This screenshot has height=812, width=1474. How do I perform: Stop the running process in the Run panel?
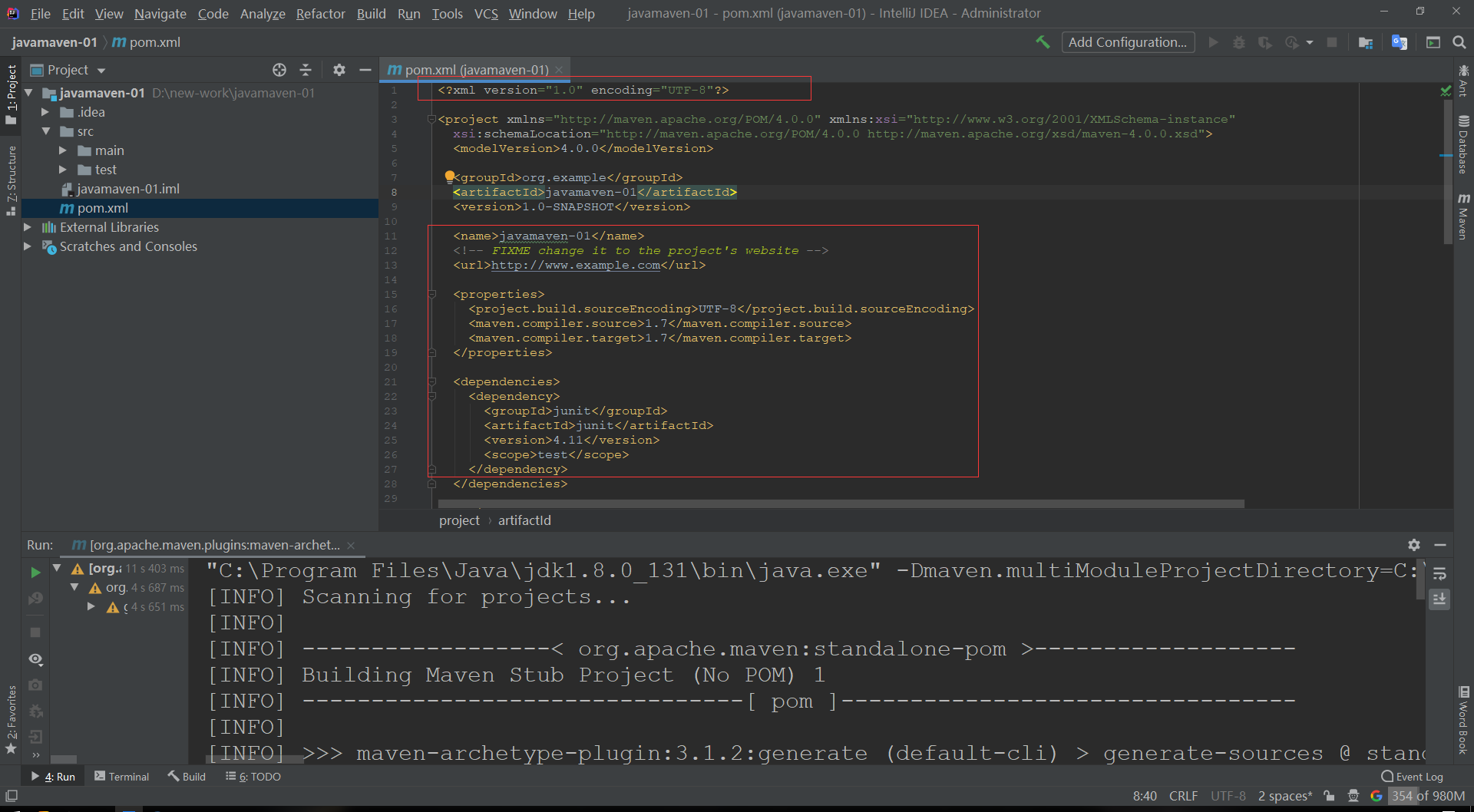(x=34, y=632)
